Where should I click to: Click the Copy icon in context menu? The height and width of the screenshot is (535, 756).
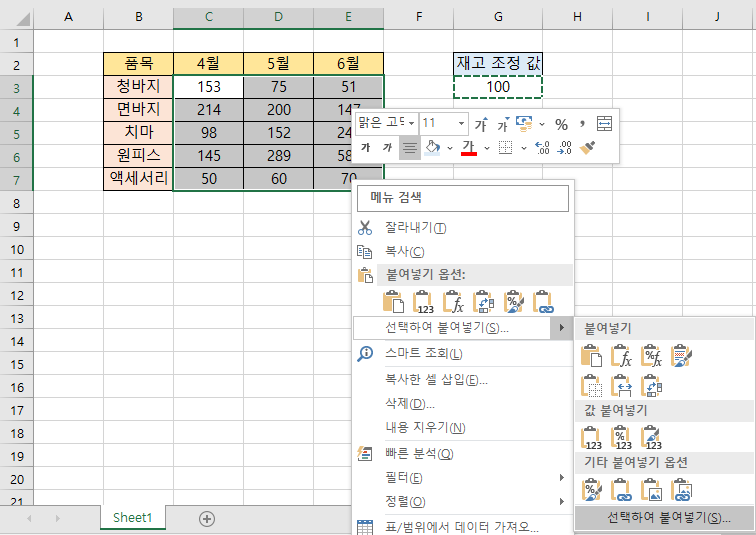click(364, 252)
